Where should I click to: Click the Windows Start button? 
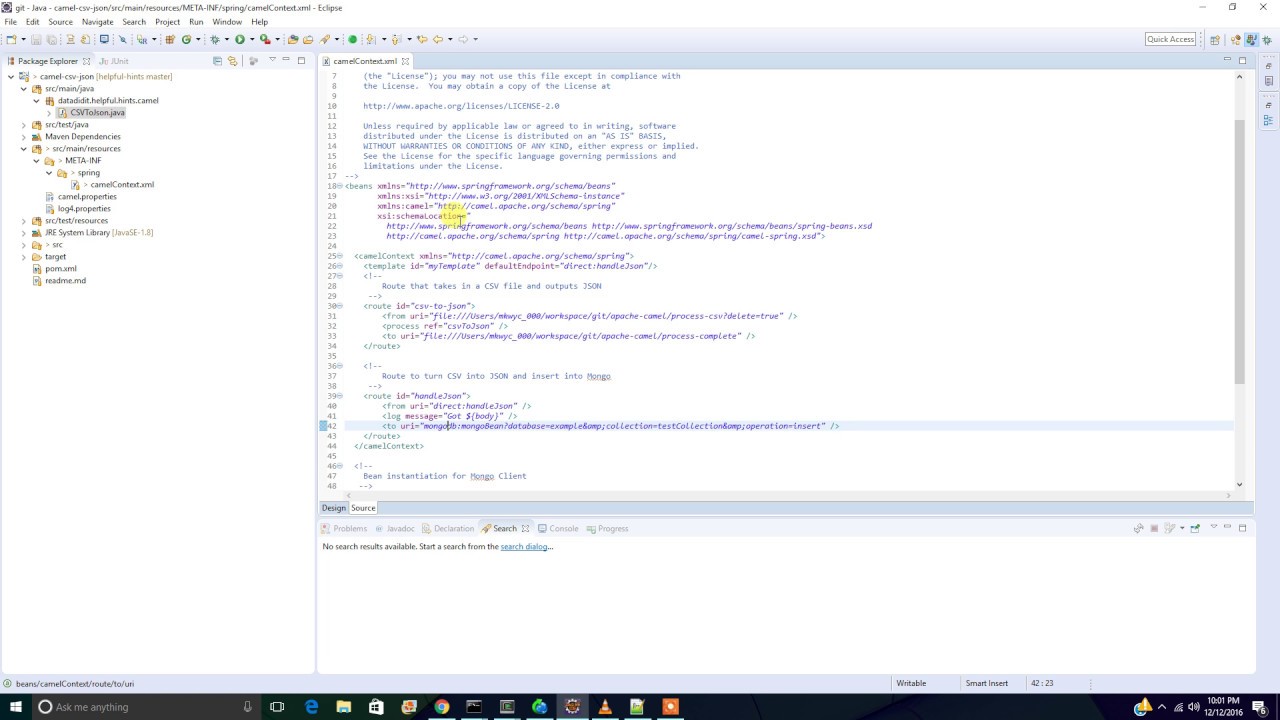[x=16, y=707]
